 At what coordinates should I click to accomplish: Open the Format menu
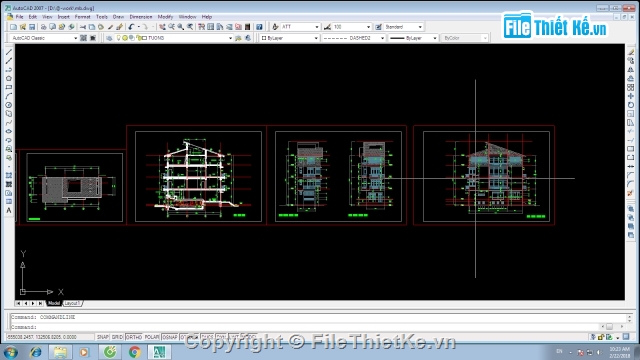pyautogui.click(x=82, y=17)
